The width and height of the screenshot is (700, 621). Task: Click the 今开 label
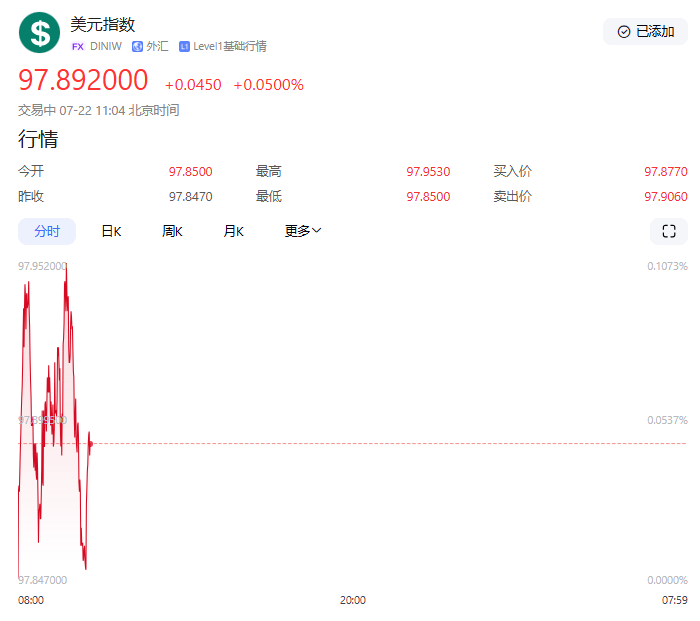[31, 171]
